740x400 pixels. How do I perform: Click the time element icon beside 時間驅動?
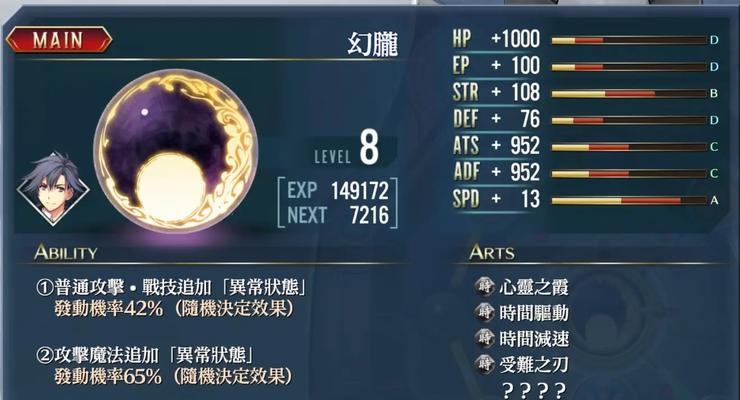[485, 312]
